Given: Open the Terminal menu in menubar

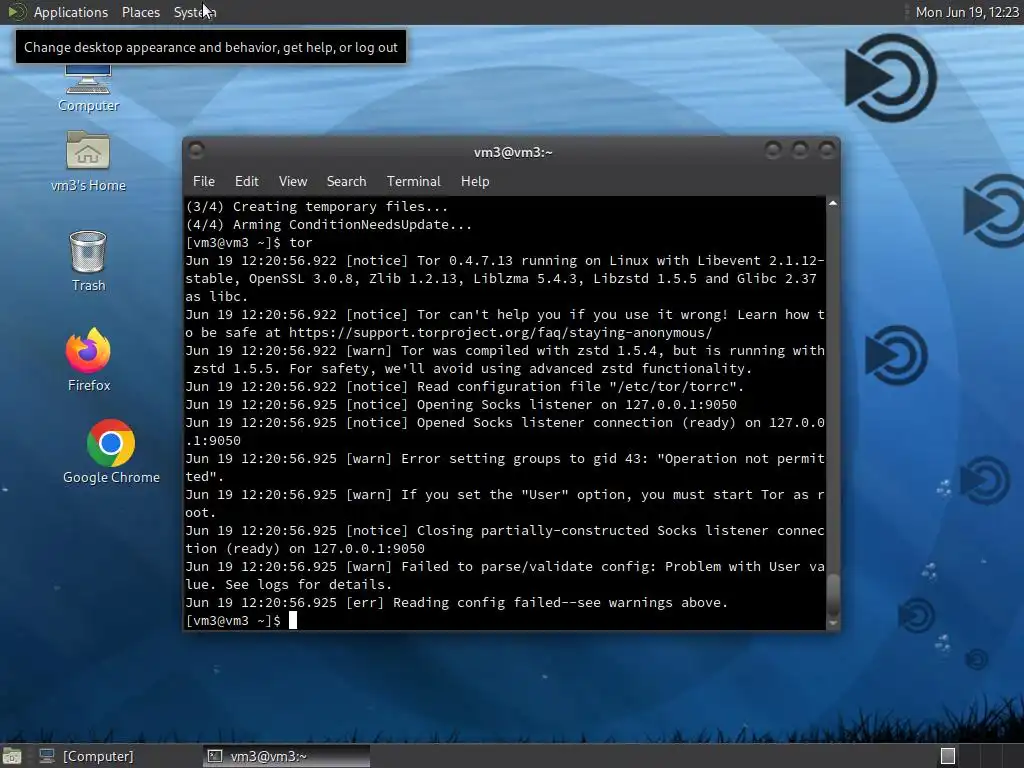Looking at the screenshot, I should 413,182.
